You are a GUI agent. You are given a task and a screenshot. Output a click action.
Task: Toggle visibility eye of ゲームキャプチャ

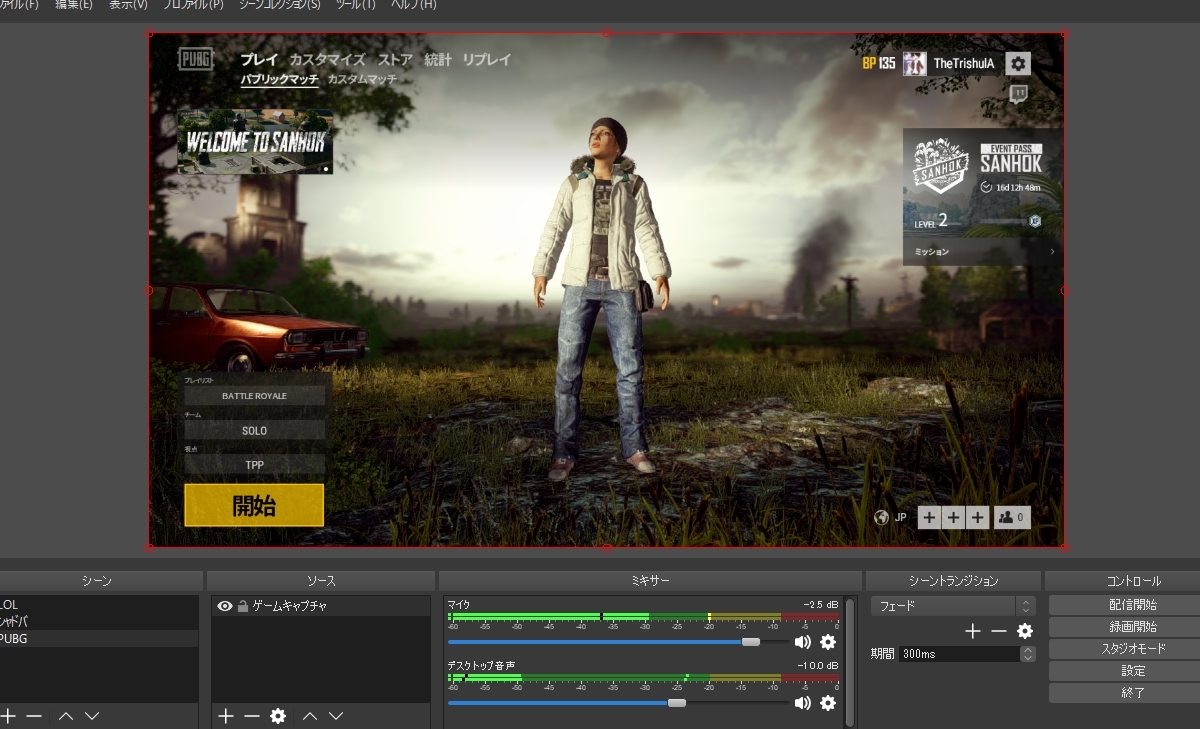point(225,606)
